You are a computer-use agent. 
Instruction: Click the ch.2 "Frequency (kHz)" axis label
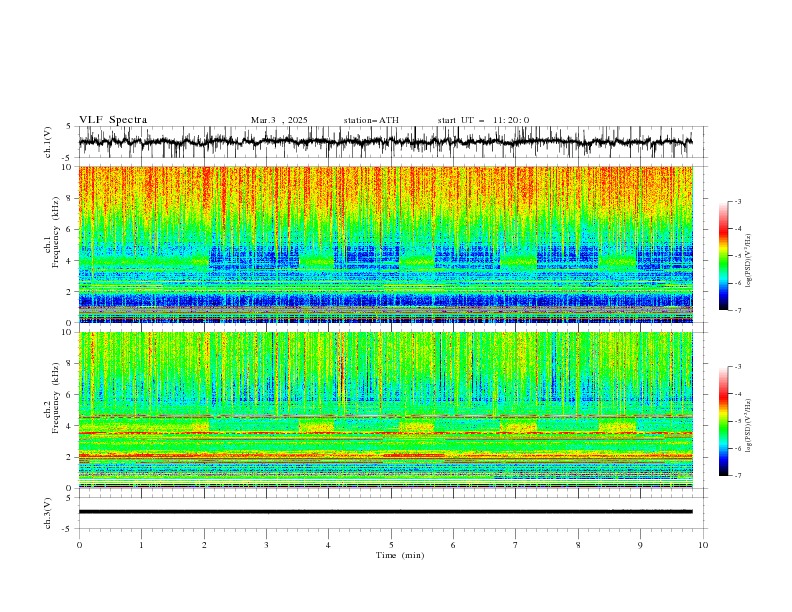tap(56, 397)
